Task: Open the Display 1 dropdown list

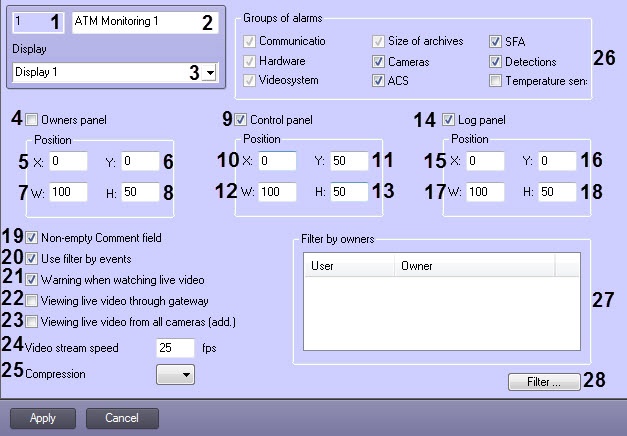Action: coord(210,72)
